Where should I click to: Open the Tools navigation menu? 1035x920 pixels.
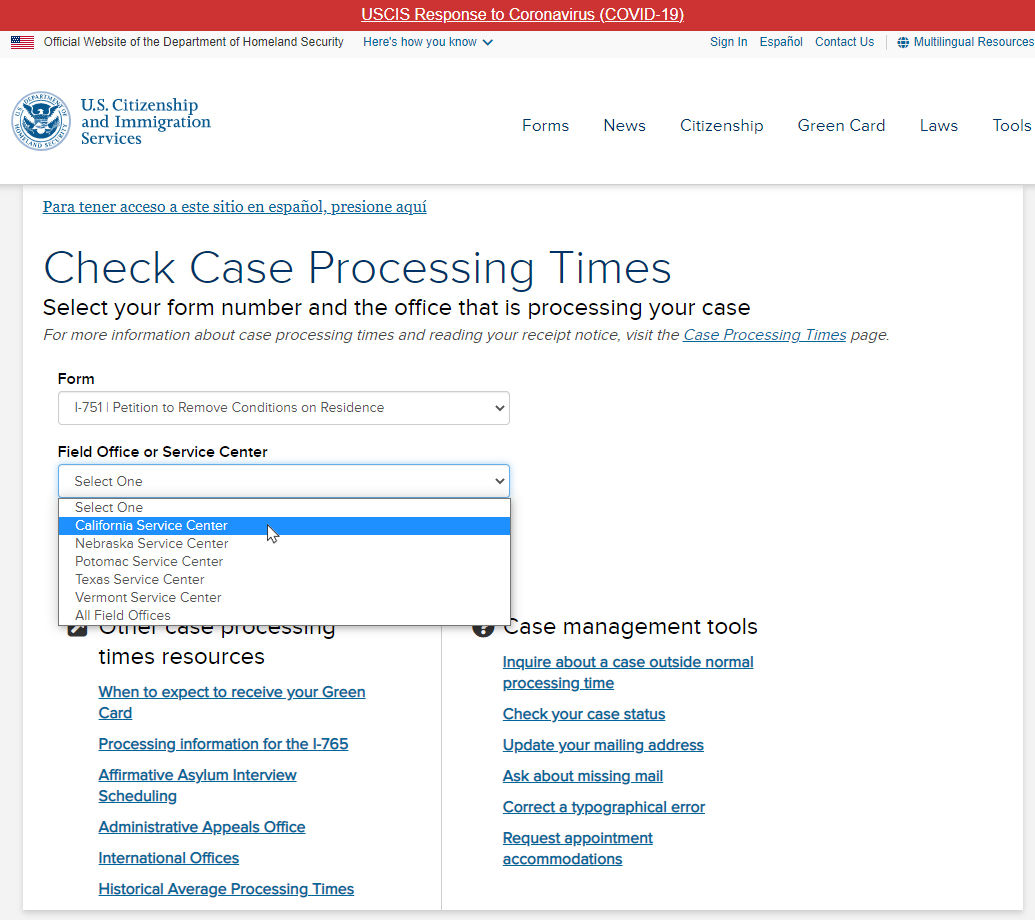(1011, 125)
